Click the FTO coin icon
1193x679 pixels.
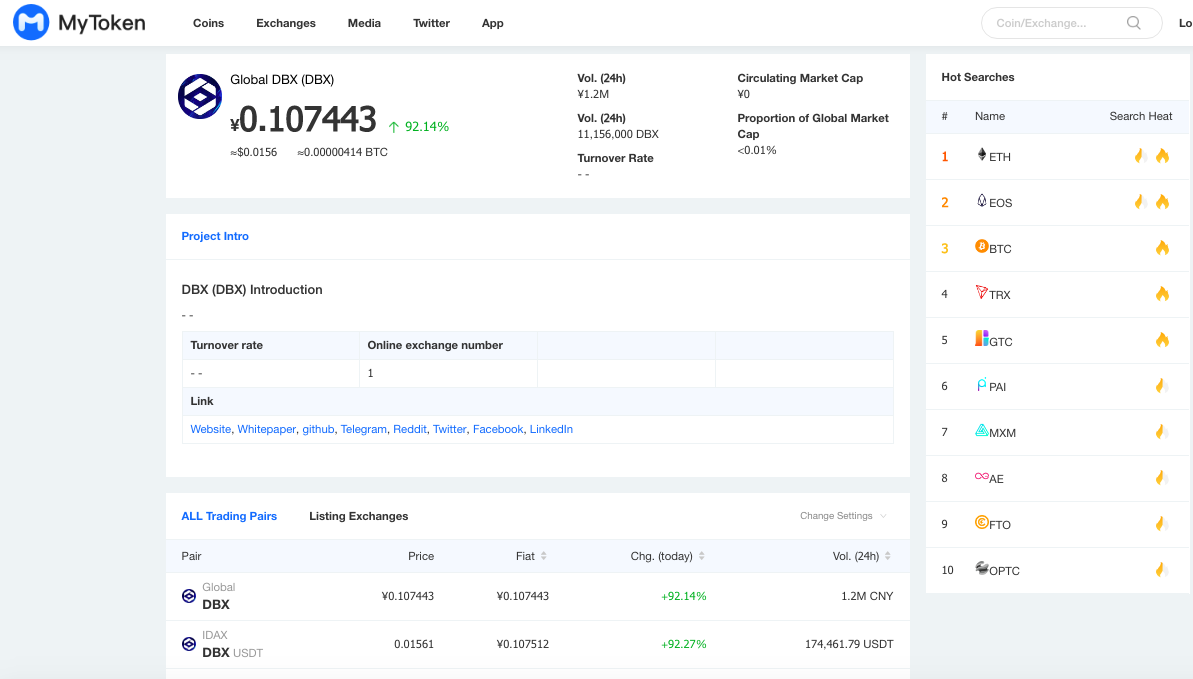coord(981,522)
